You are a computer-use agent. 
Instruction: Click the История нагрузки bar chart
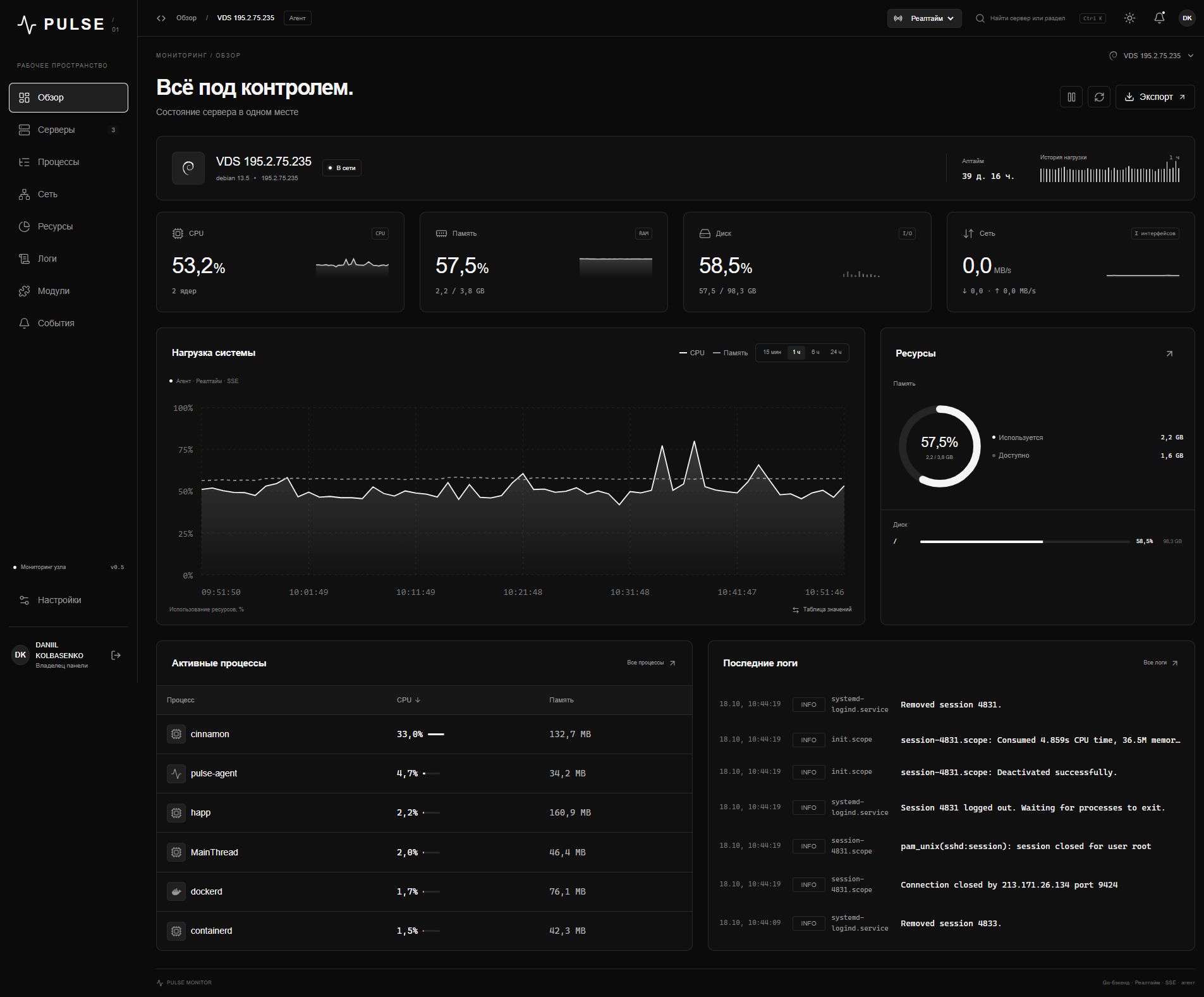[x=1110, y=171]
